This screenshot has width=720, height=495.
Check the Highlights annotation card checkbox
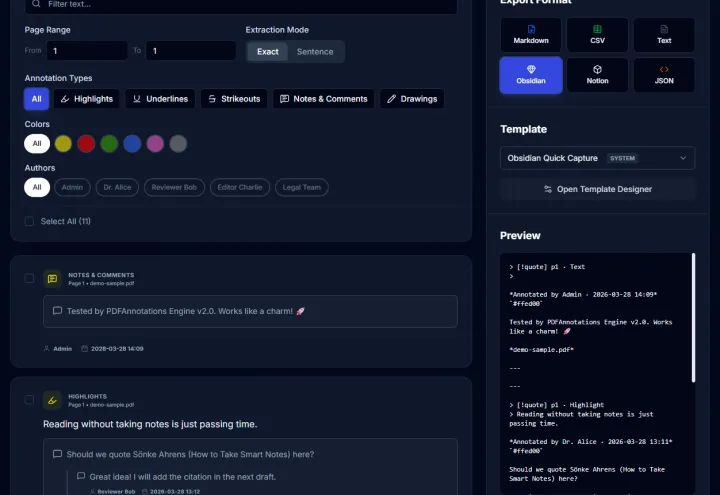click(29, 399)
